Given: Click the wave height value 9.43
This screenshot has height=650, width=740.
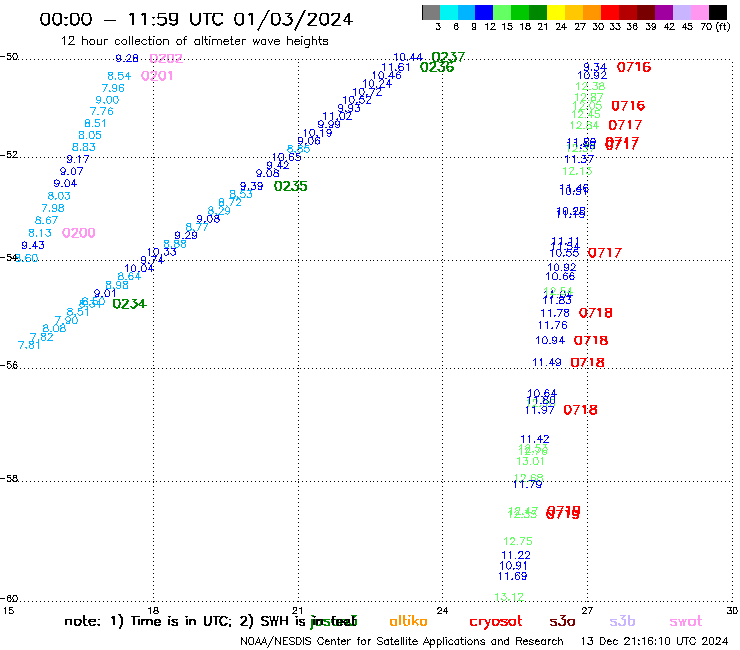Looking at the screenshot, I should click(33, 245).
